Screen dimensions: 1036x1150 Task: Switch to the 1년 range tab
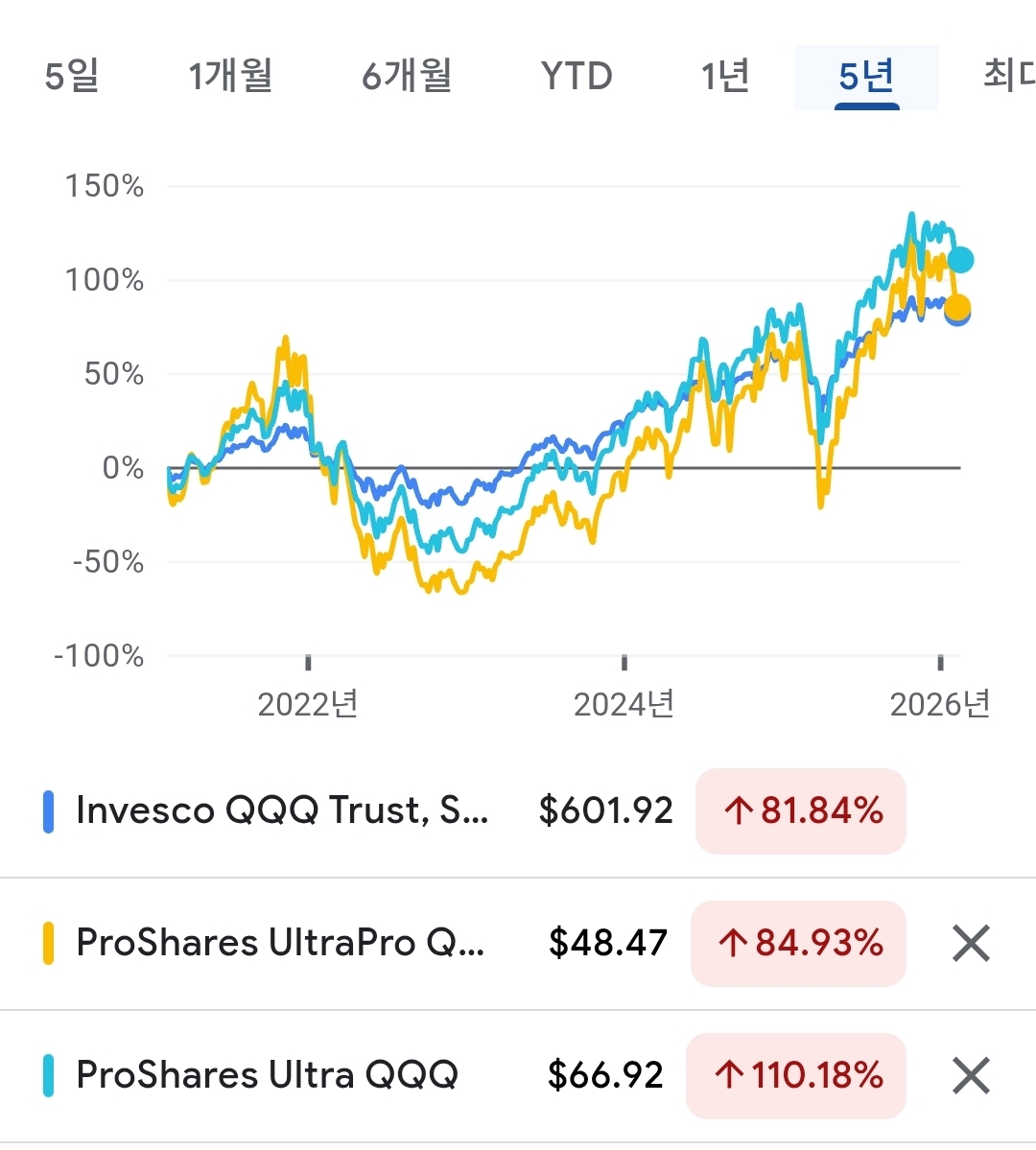[725, 76]
